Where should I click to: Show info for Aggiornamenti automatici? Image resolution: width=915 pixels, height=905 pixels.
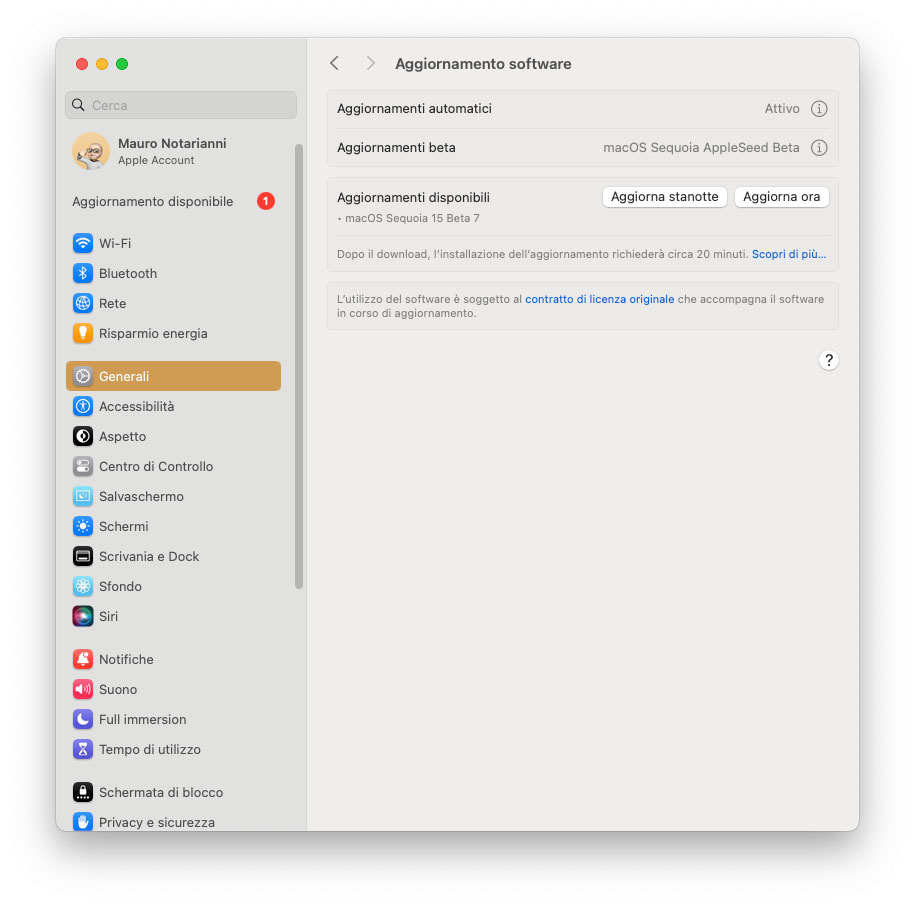(819, 109)
